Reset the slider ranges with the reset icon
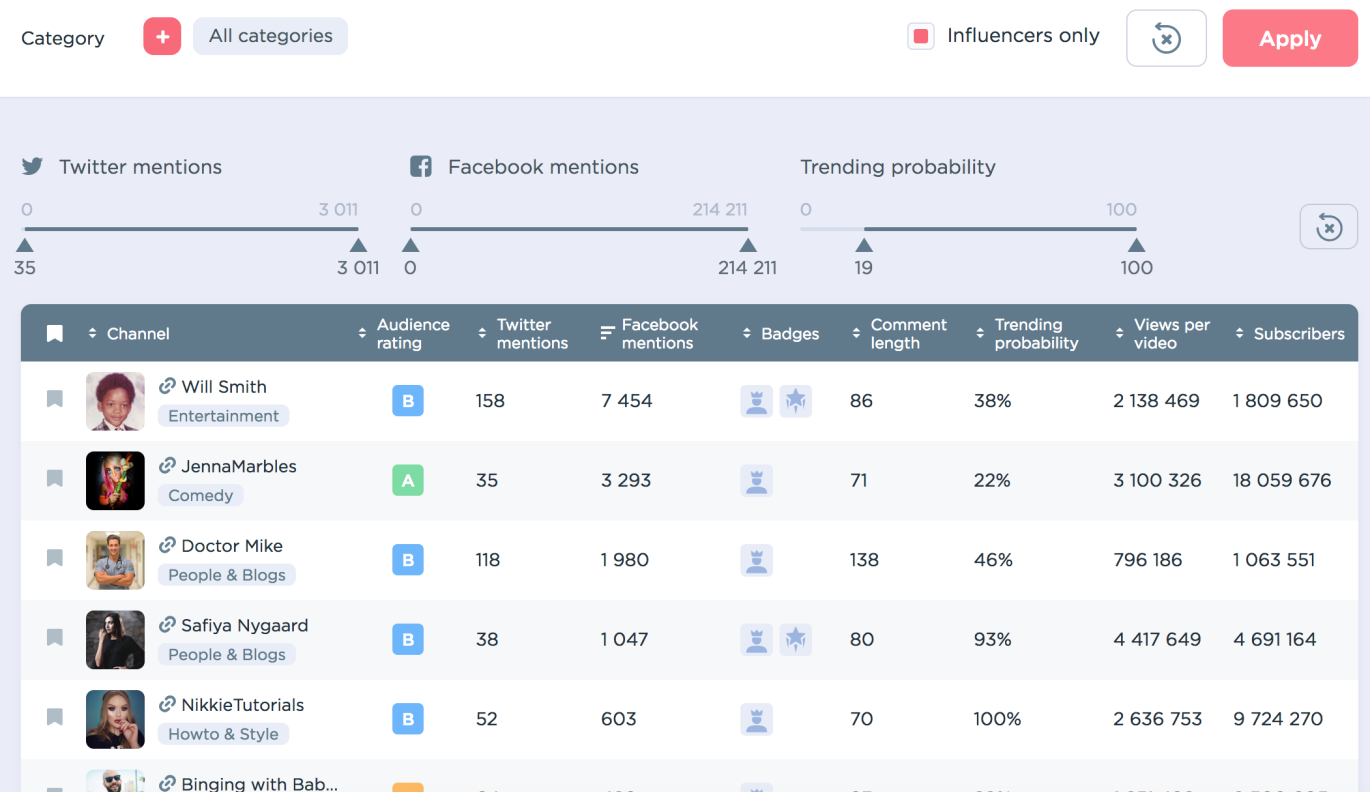This screenshot has height=792, width=1370. pyautogui.click(x=1328, y=226)
